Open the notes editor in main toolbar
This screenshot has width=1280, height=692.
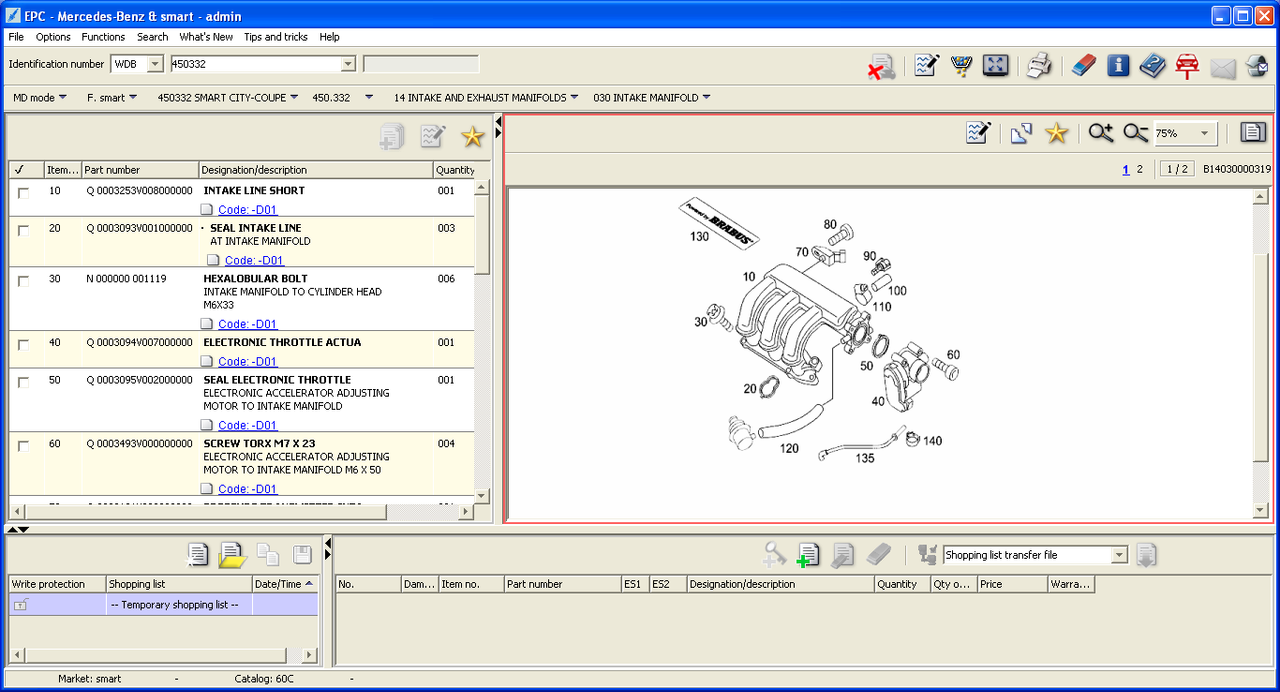(926, 66)
